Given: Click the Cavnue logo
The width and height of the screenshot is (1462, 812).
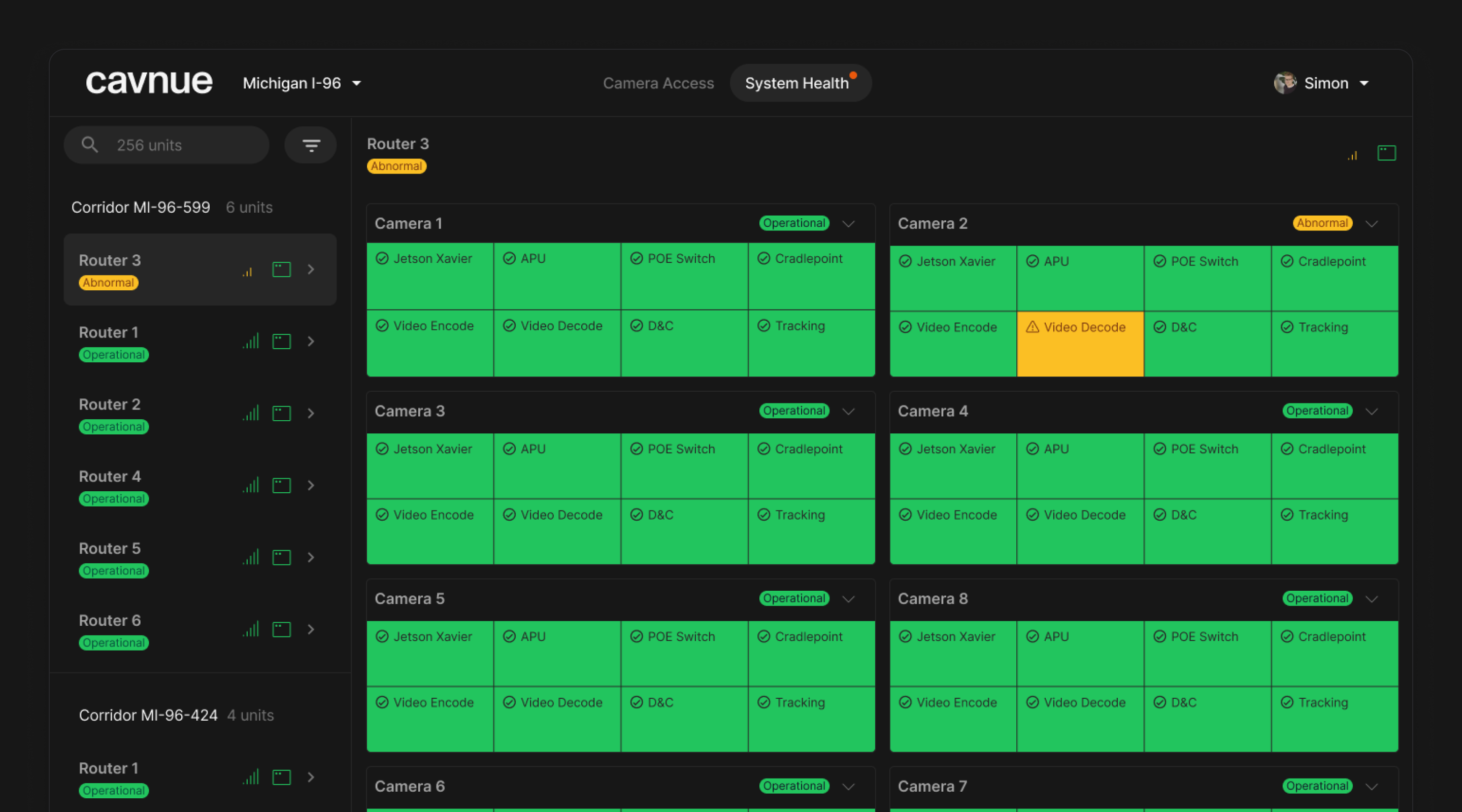Looking at the screenshot, I should [x=149, y=82].
